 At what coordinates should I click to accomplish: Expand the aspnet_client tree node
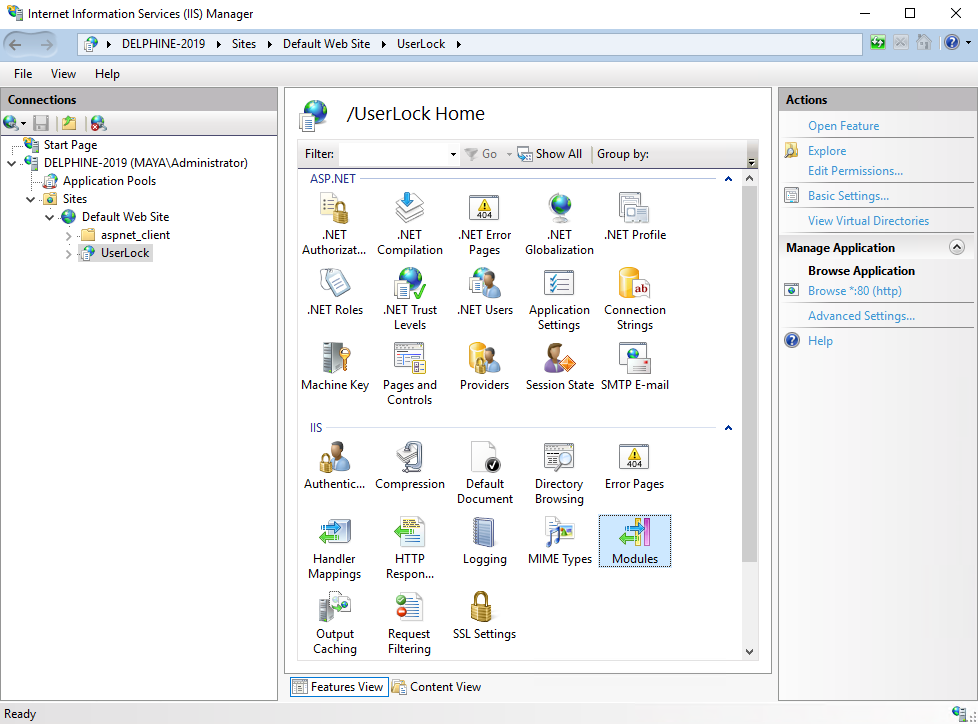pyautogui.click(x=68, y=236)
